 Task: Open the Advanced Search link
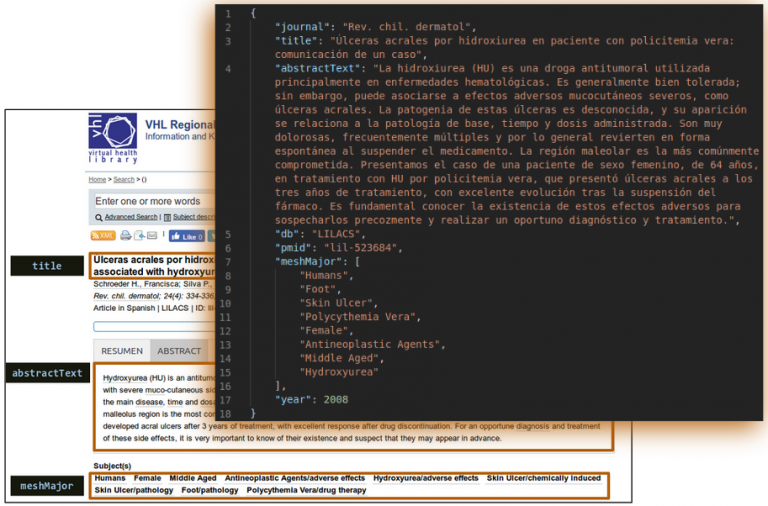tap(131, 217)
